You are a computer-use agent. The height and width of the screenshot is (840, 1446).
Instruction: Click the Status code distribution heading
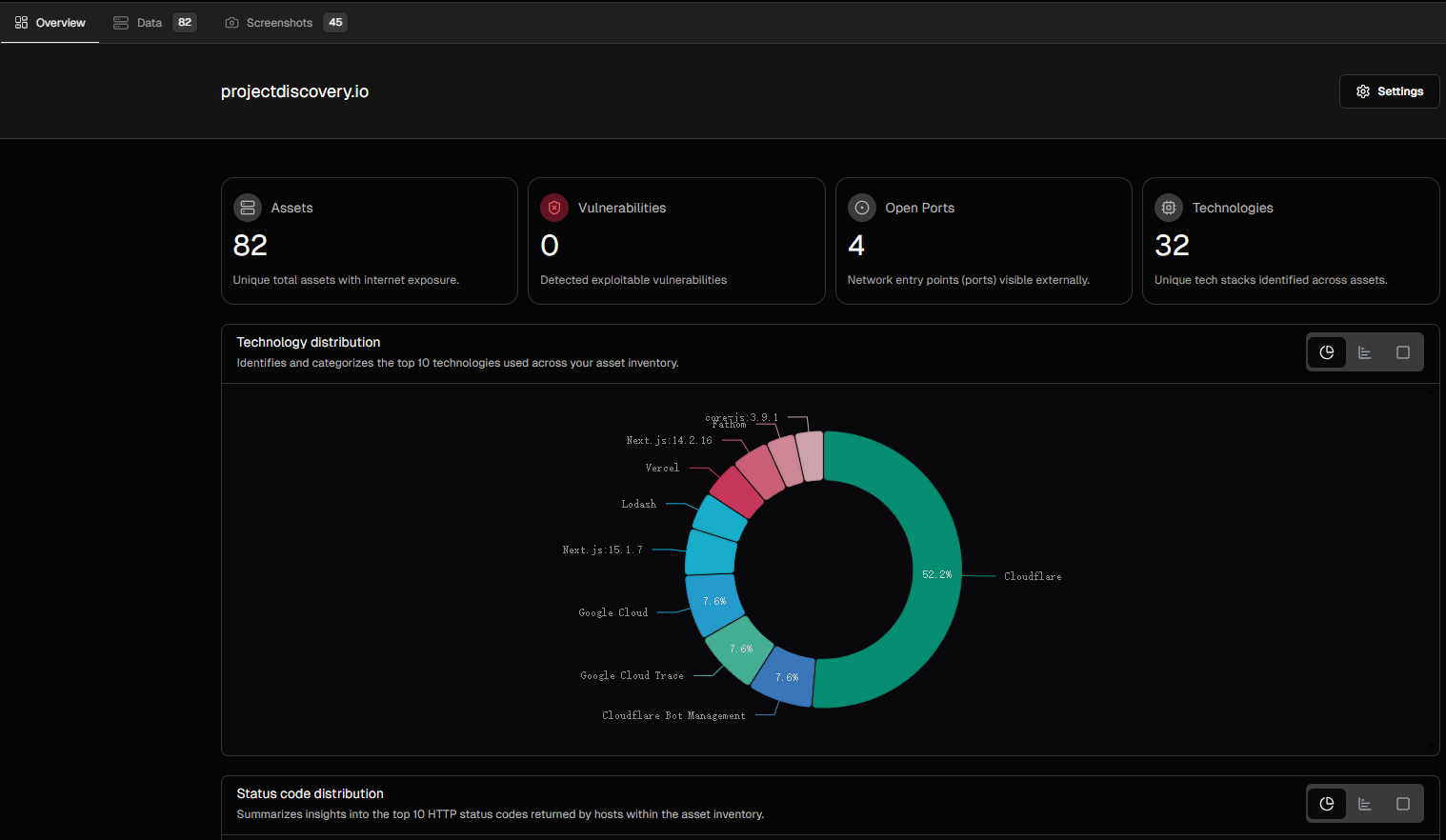pyautogui.click(x=311, y=793)
